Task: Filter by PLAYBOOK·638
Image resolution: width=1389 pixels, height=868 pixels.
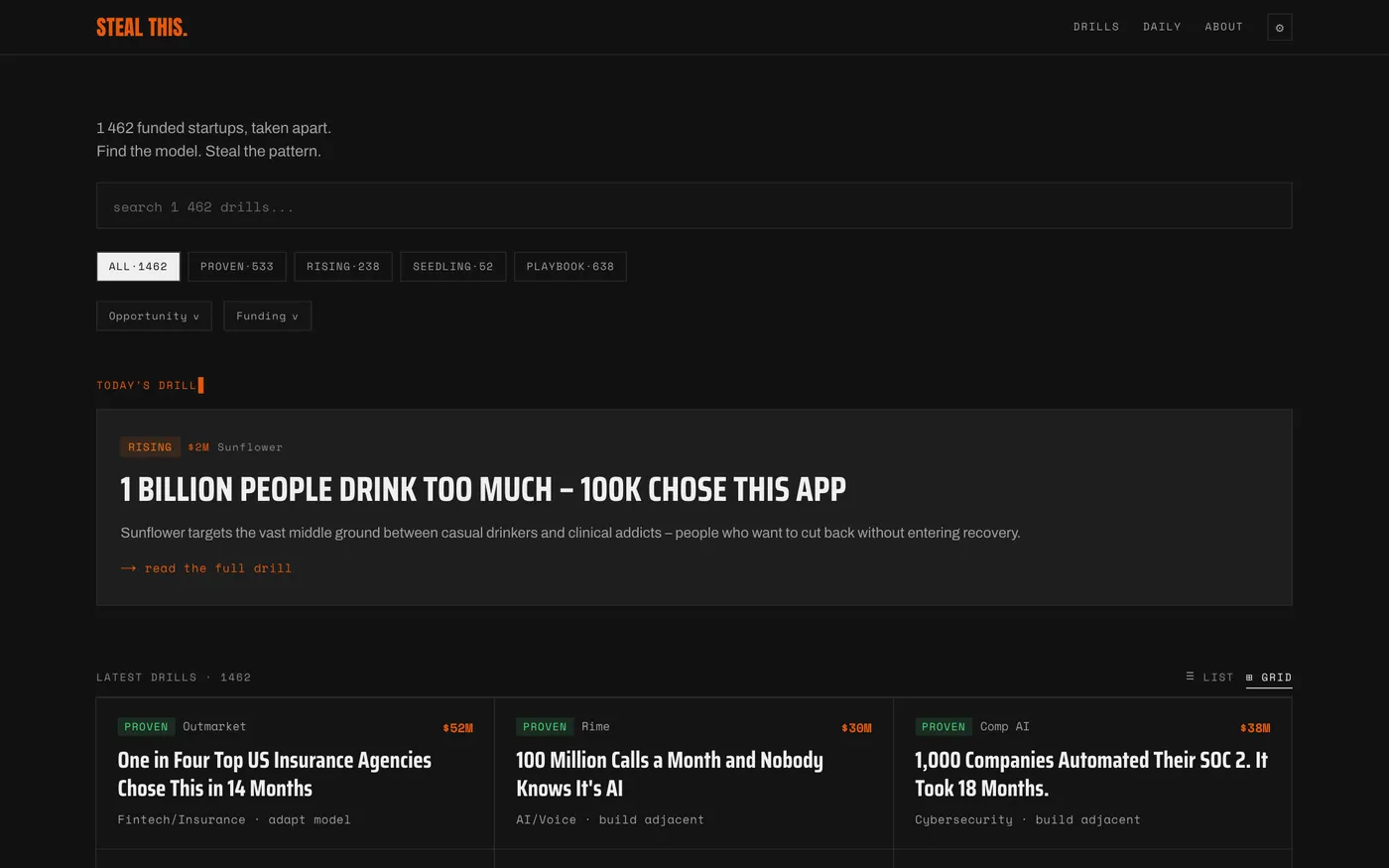Action: coord(570,266)
